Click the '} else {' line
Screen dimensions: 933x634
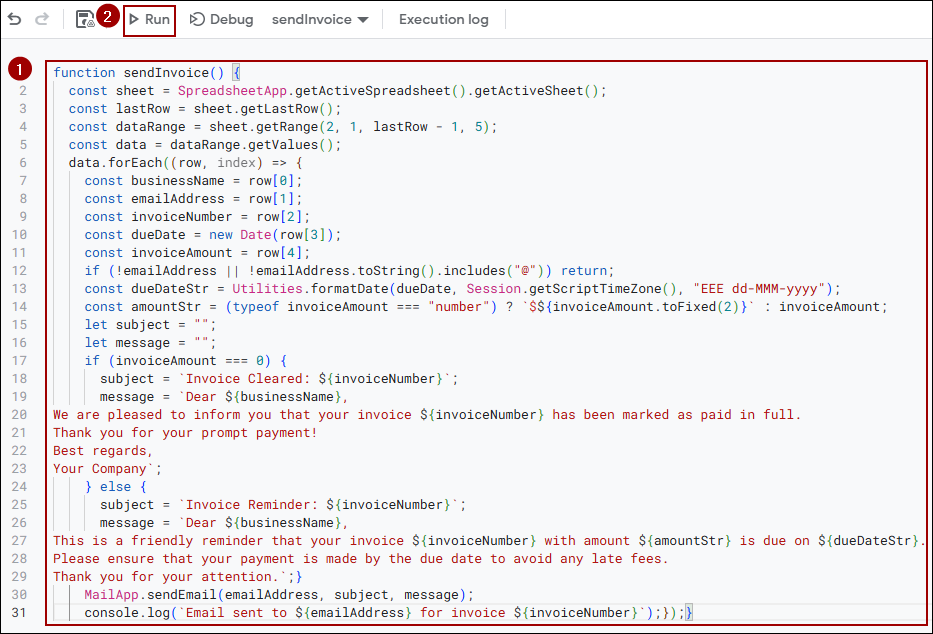click(x=115, y=486)
